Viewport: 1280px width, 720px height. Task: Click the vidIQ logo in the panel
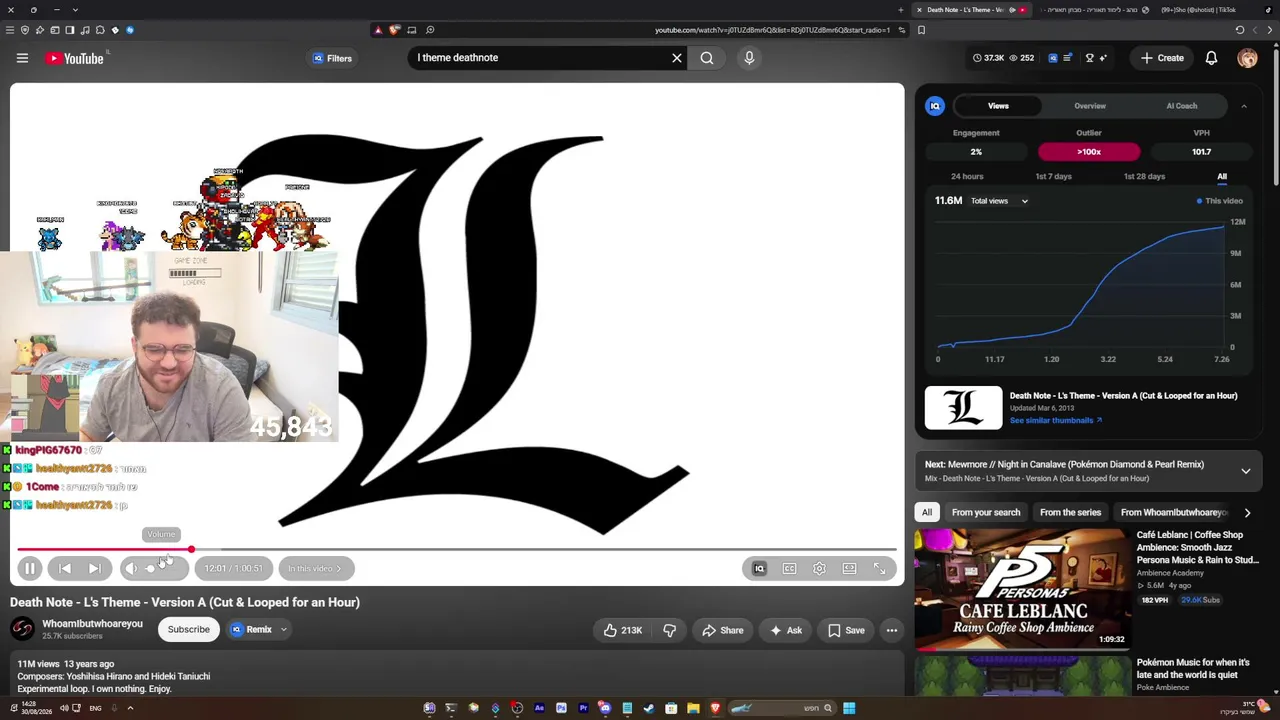935,106
